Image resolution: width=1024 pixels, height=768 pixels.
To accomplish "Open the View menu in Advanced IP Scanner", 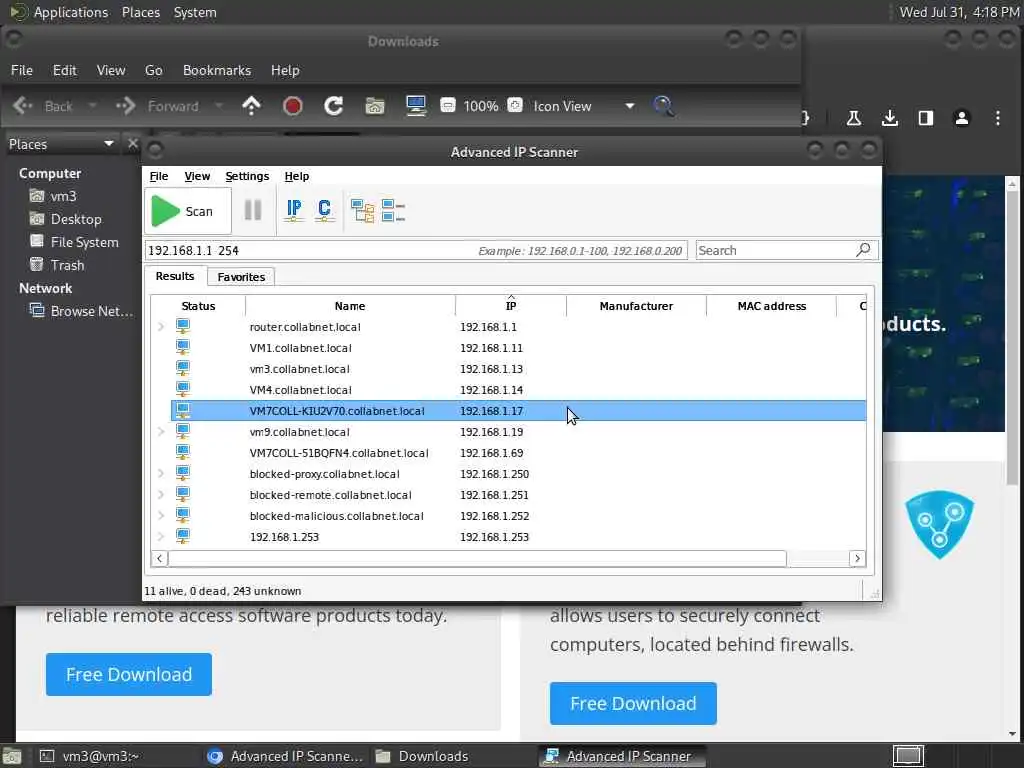I will [x=197, y=176].
